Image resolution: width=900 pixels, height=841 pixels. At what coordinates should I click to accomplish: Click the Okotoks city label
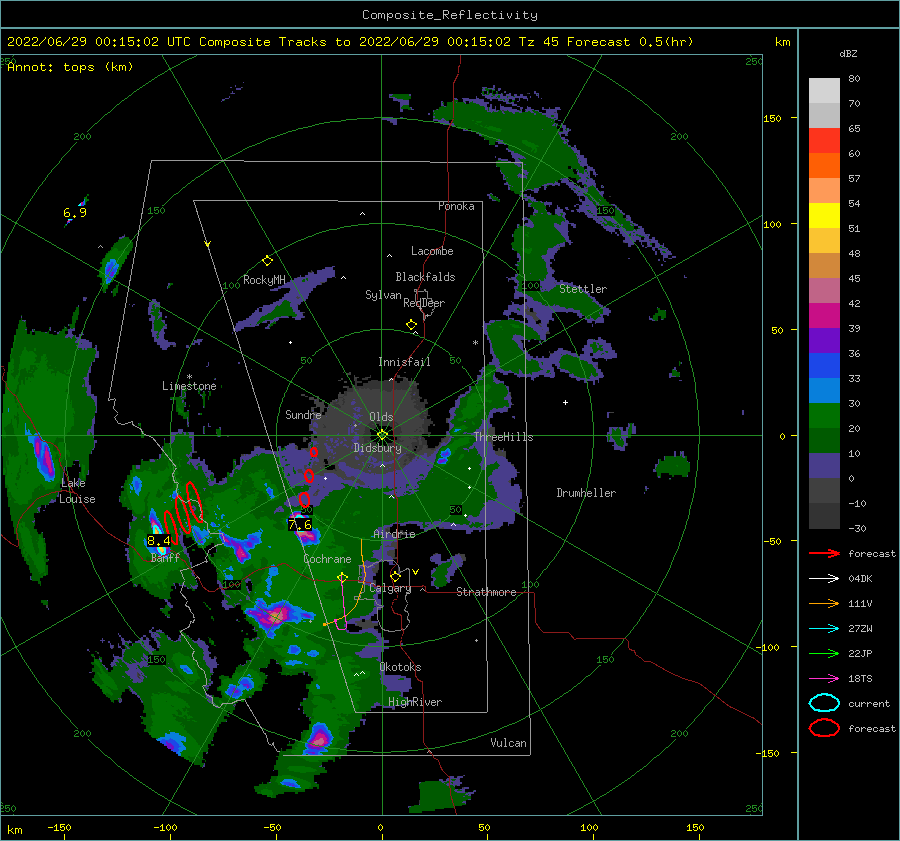[x=401, y=667]
